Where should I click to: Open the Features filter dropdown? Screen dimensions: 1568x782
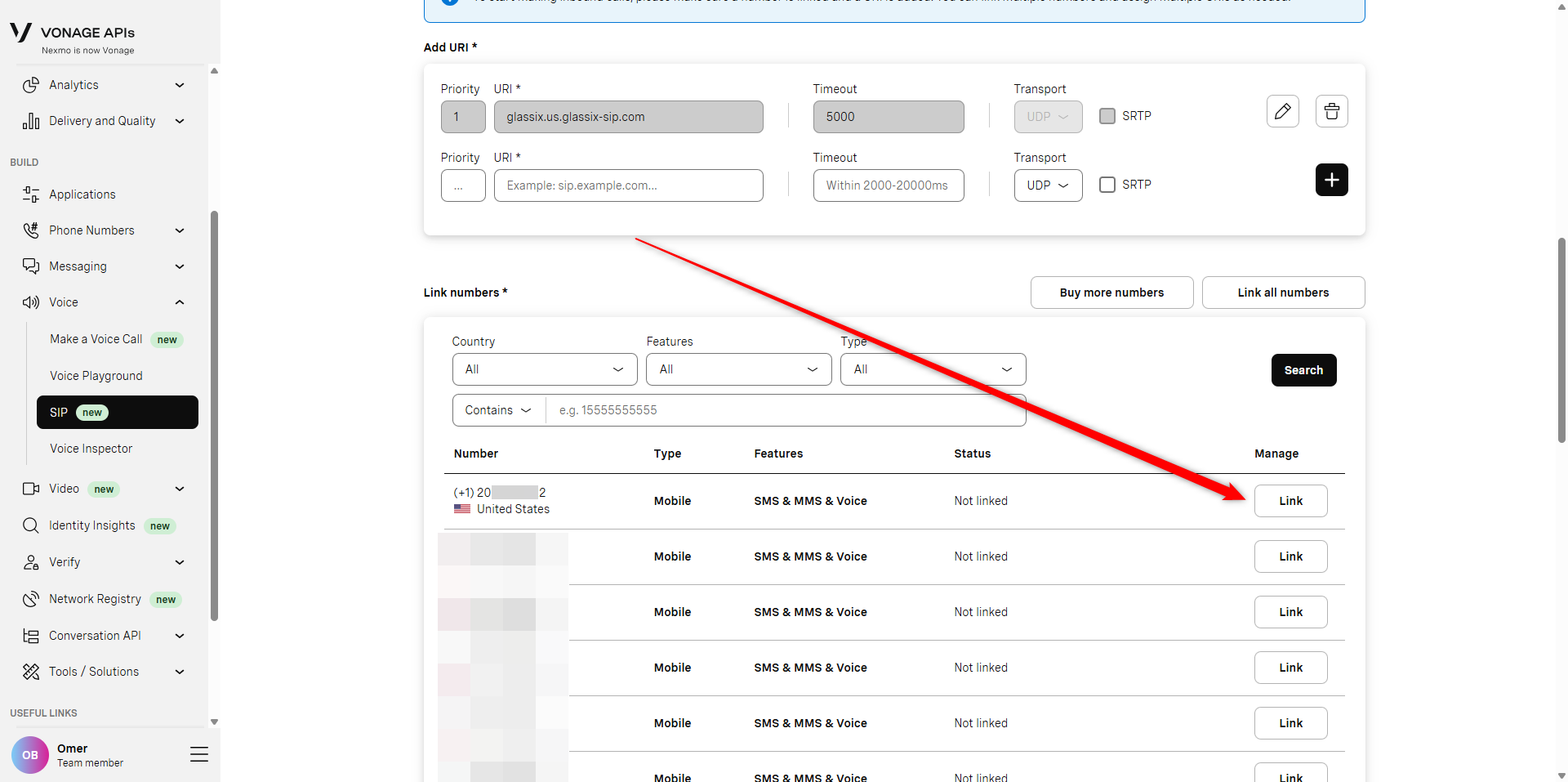(739, 369)
